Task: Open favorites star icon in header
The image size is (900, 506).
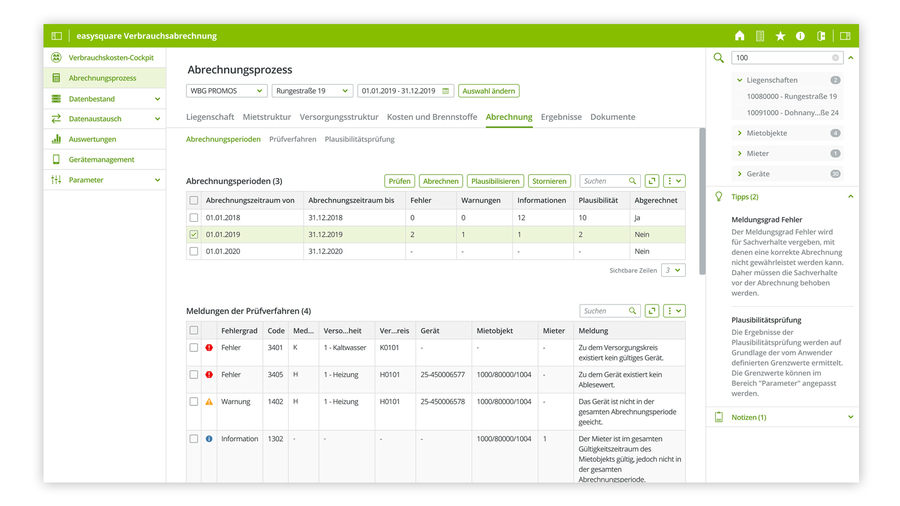Action: pos(780,36)
